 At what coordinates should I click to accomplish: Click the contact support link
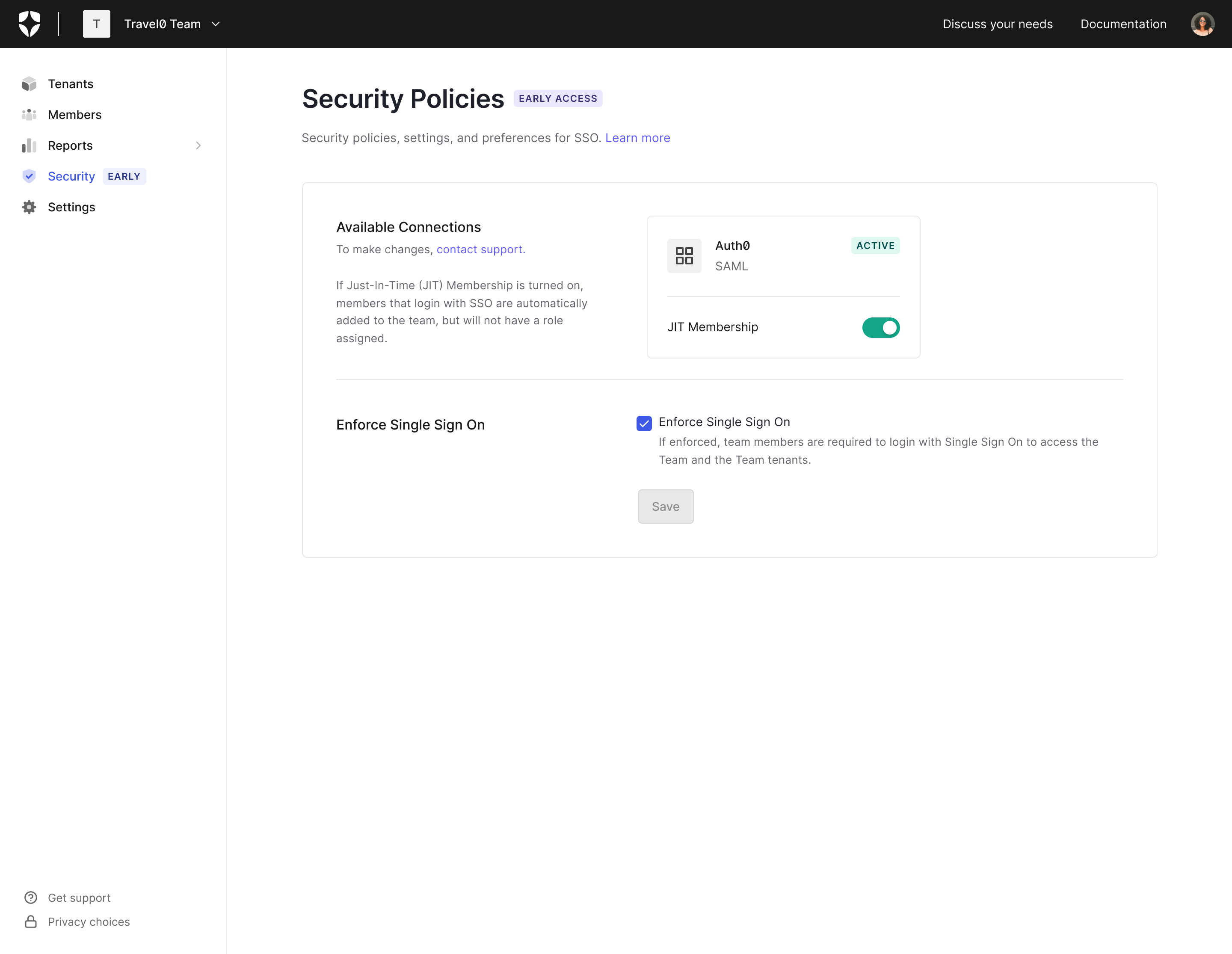[480, 249]
